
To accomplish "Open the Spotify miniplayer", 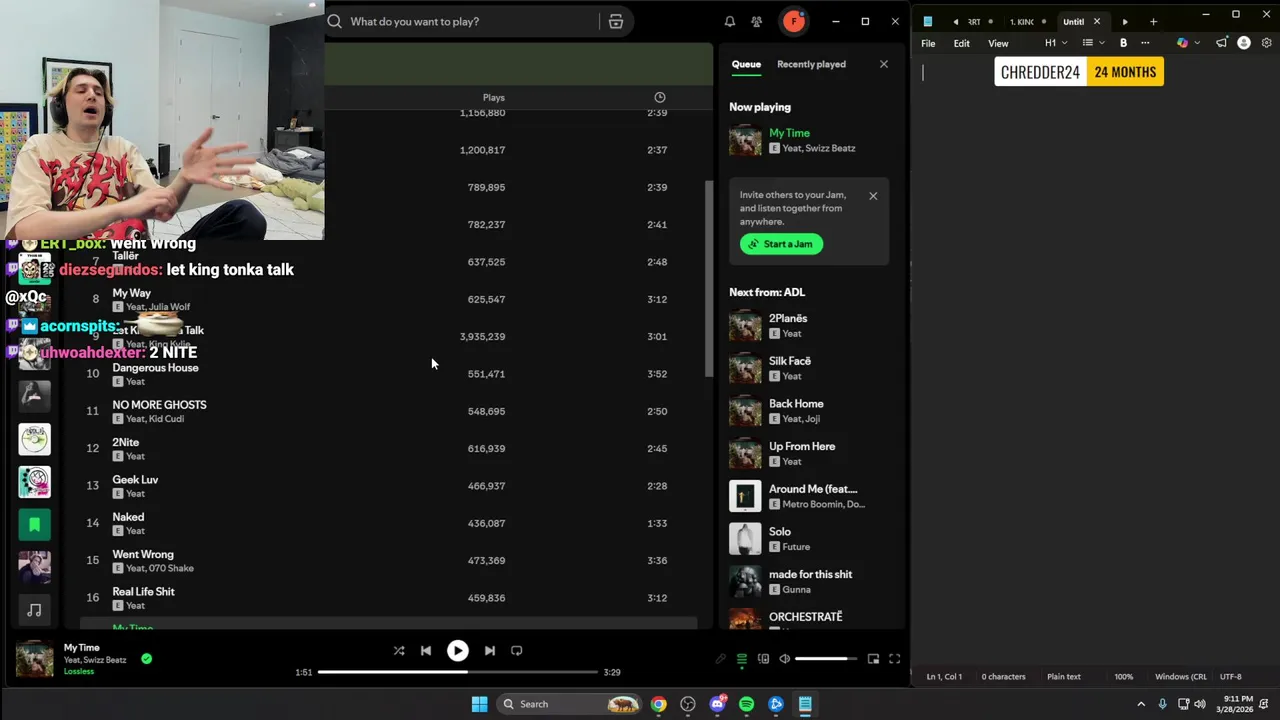I will tap(873, 659).
